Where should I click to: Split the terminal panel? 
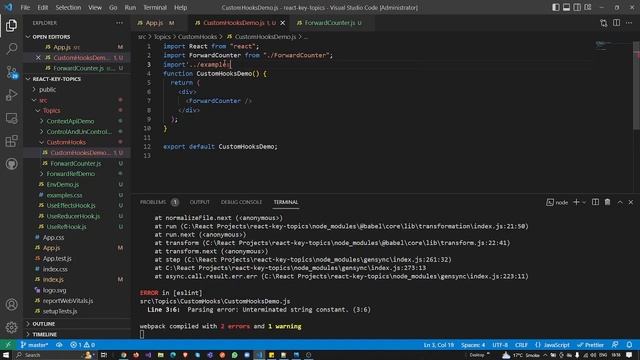(596, 202)
